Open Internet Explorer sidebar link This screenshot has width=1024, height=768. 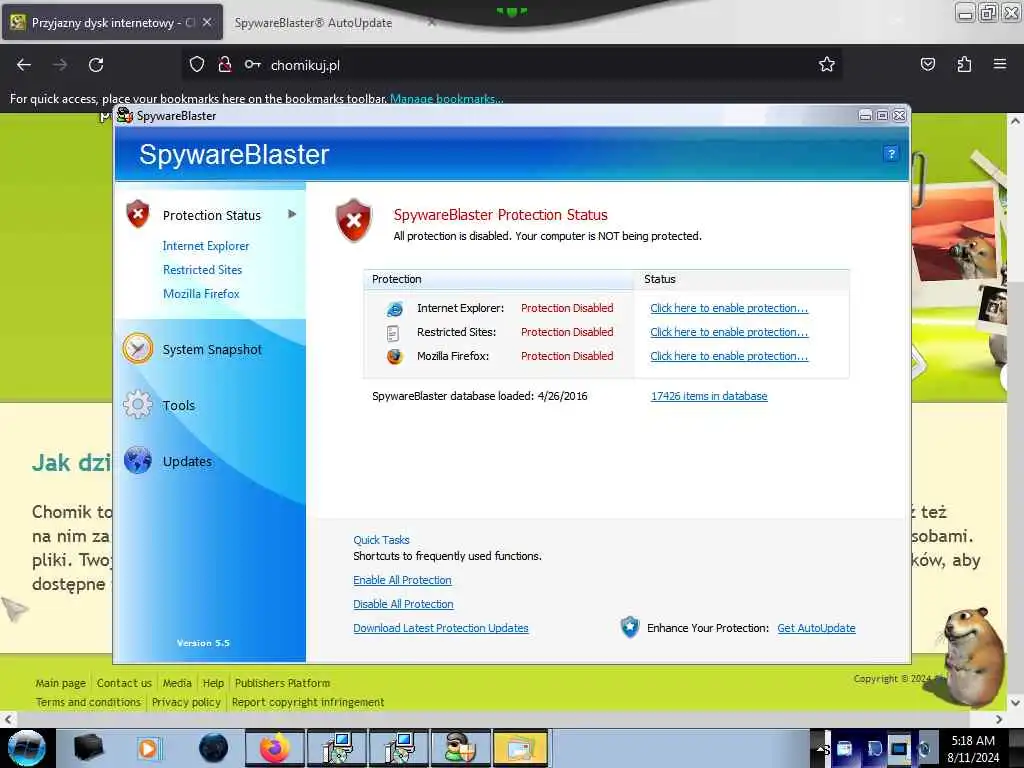coord(206,246)
